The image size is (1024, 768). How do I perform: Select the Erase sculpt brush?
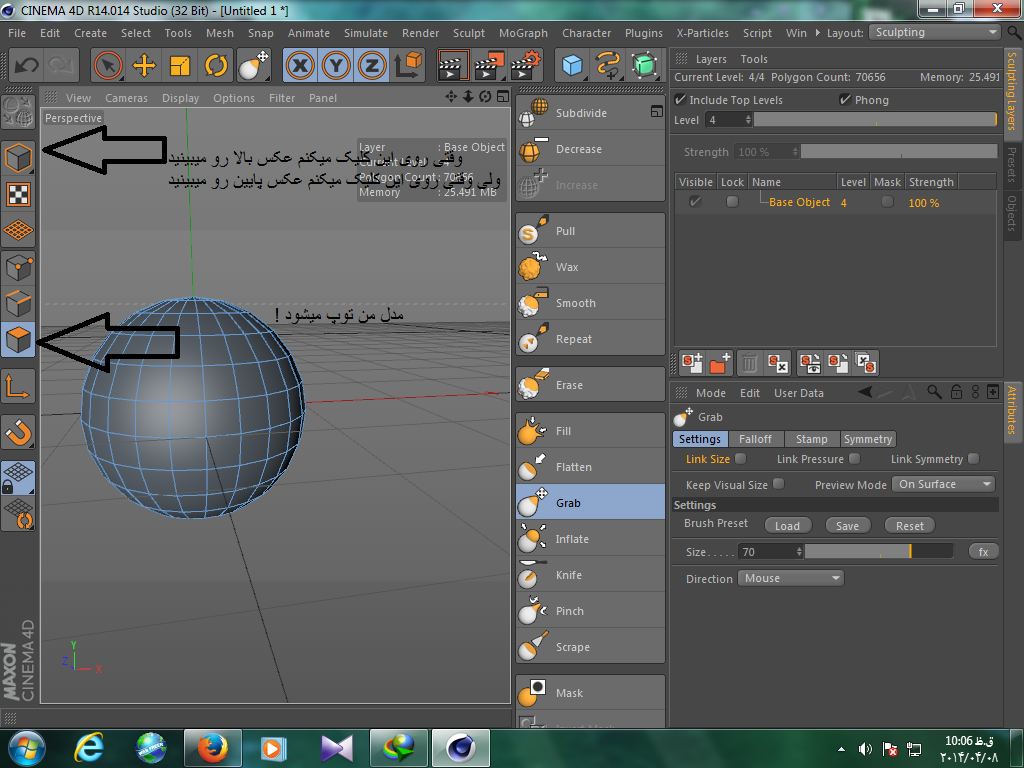590,385
